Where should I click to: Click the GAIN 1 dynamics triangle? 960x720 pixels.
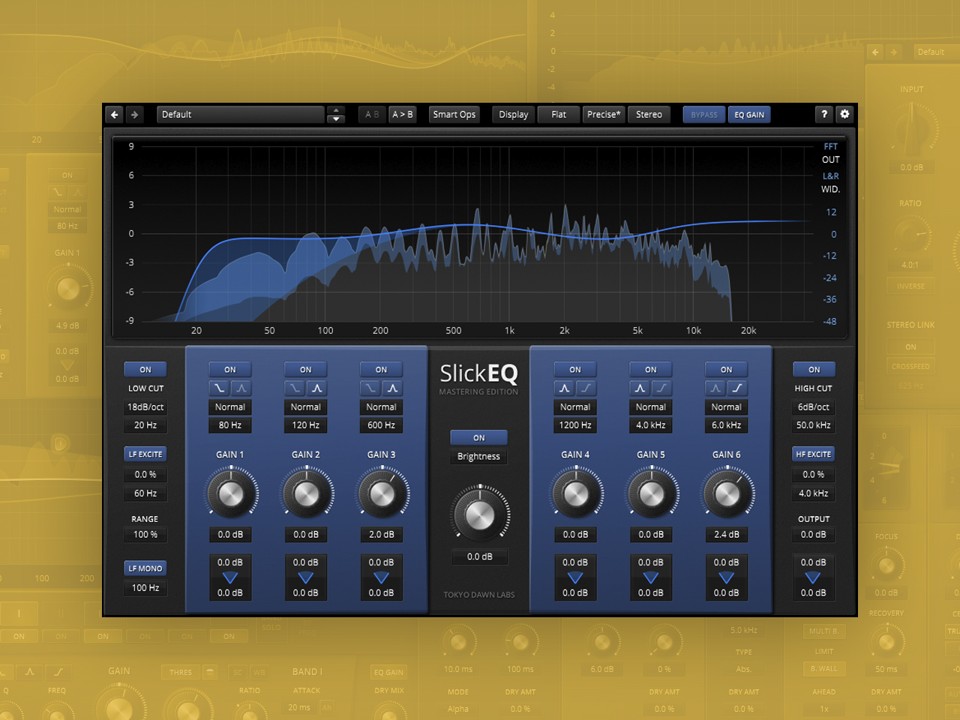tap(230, 577)
